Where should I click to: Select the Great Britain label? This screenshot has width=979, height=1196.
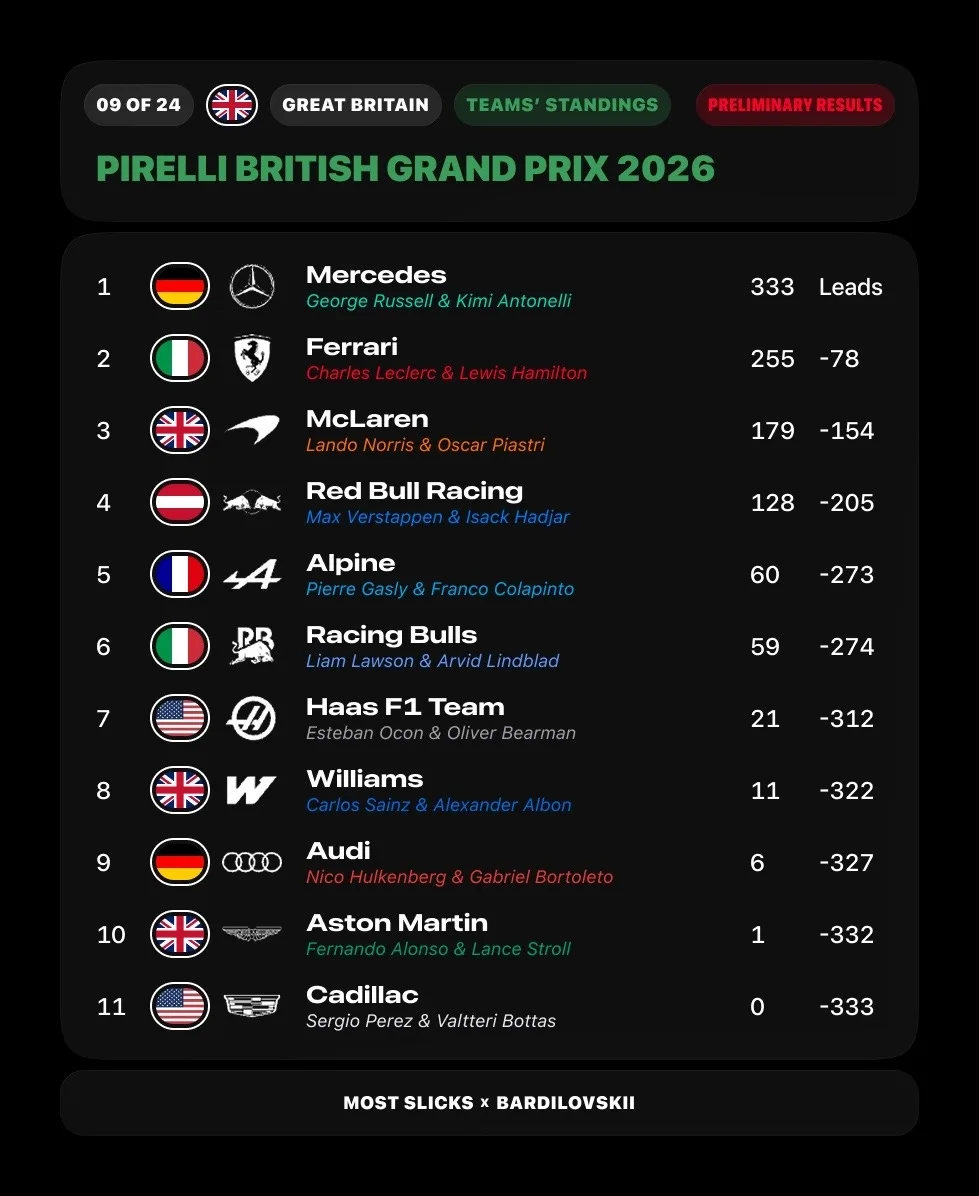click(x=355, y=105)
